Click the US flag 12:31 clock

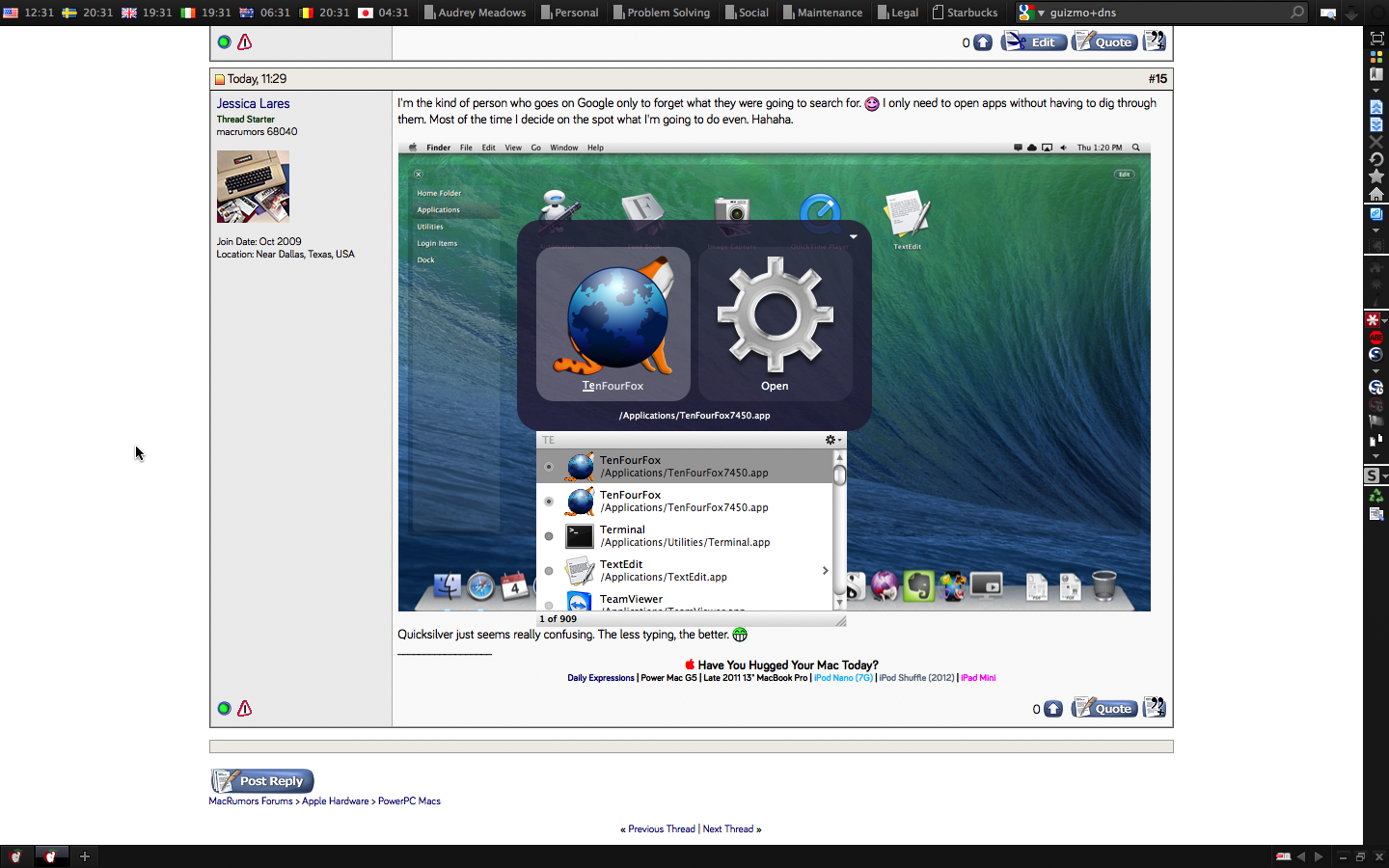click(x=29, y=13)
